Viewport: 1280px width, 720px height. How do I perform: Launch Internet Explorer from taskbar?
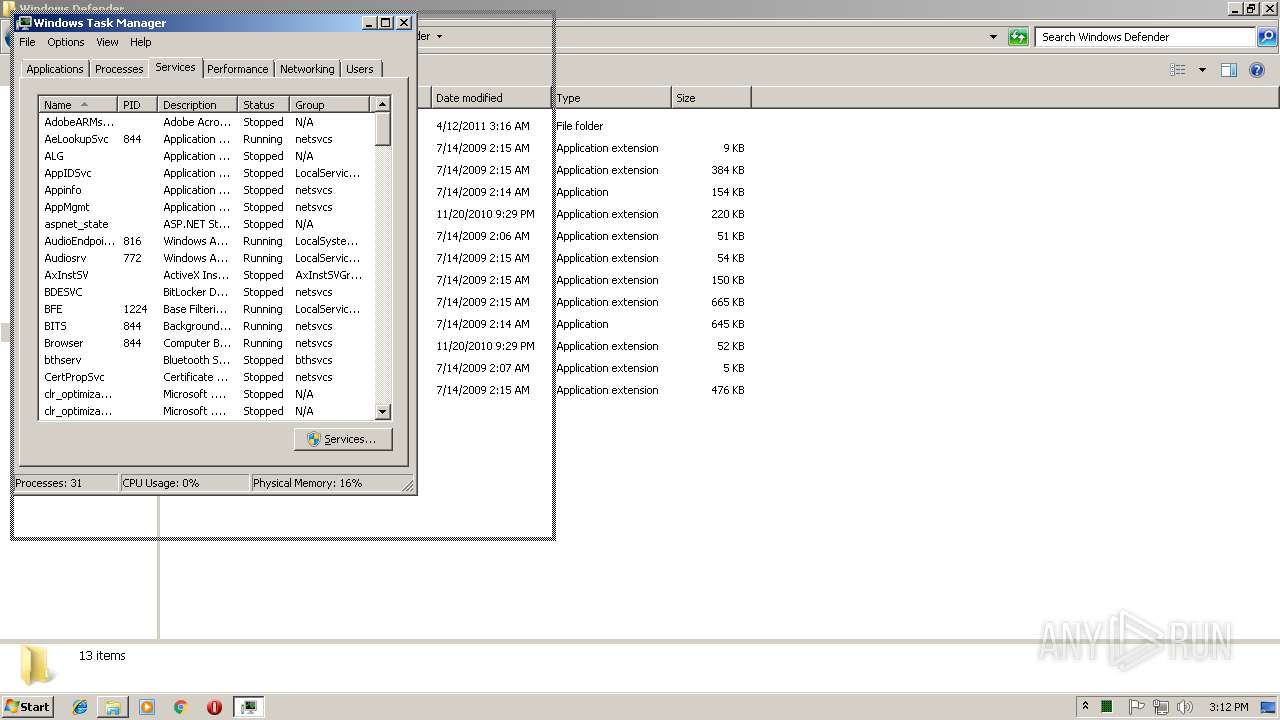(80, 707)
